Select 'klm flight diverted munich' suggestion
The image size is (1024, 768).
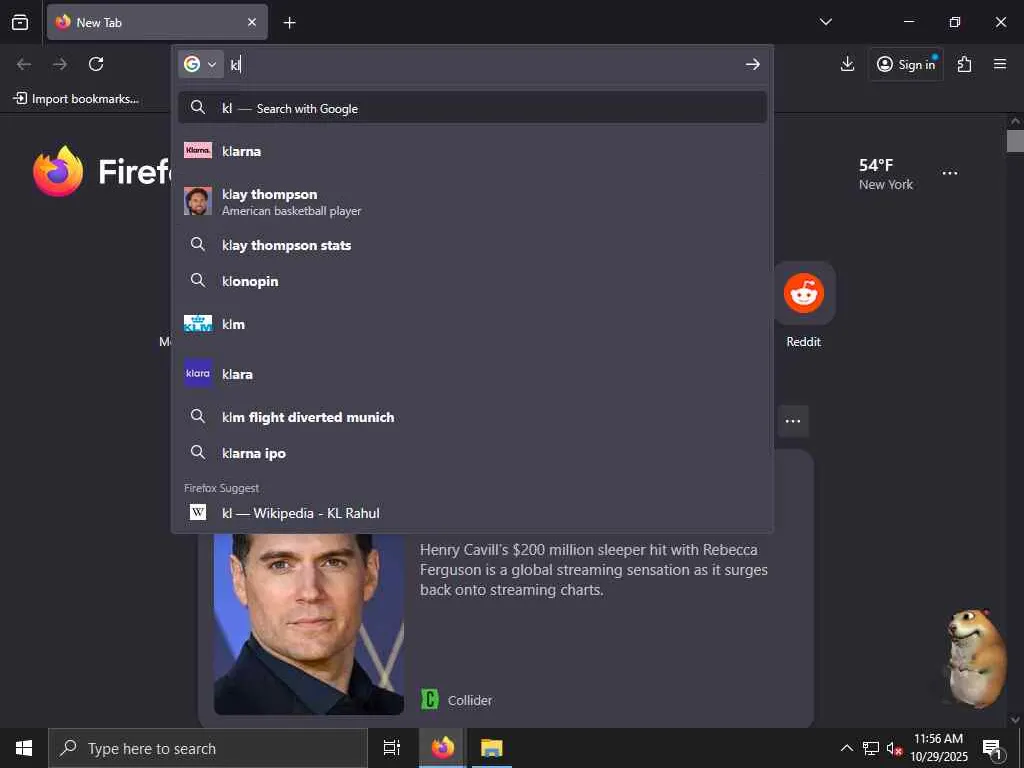(x=472, y=417)
